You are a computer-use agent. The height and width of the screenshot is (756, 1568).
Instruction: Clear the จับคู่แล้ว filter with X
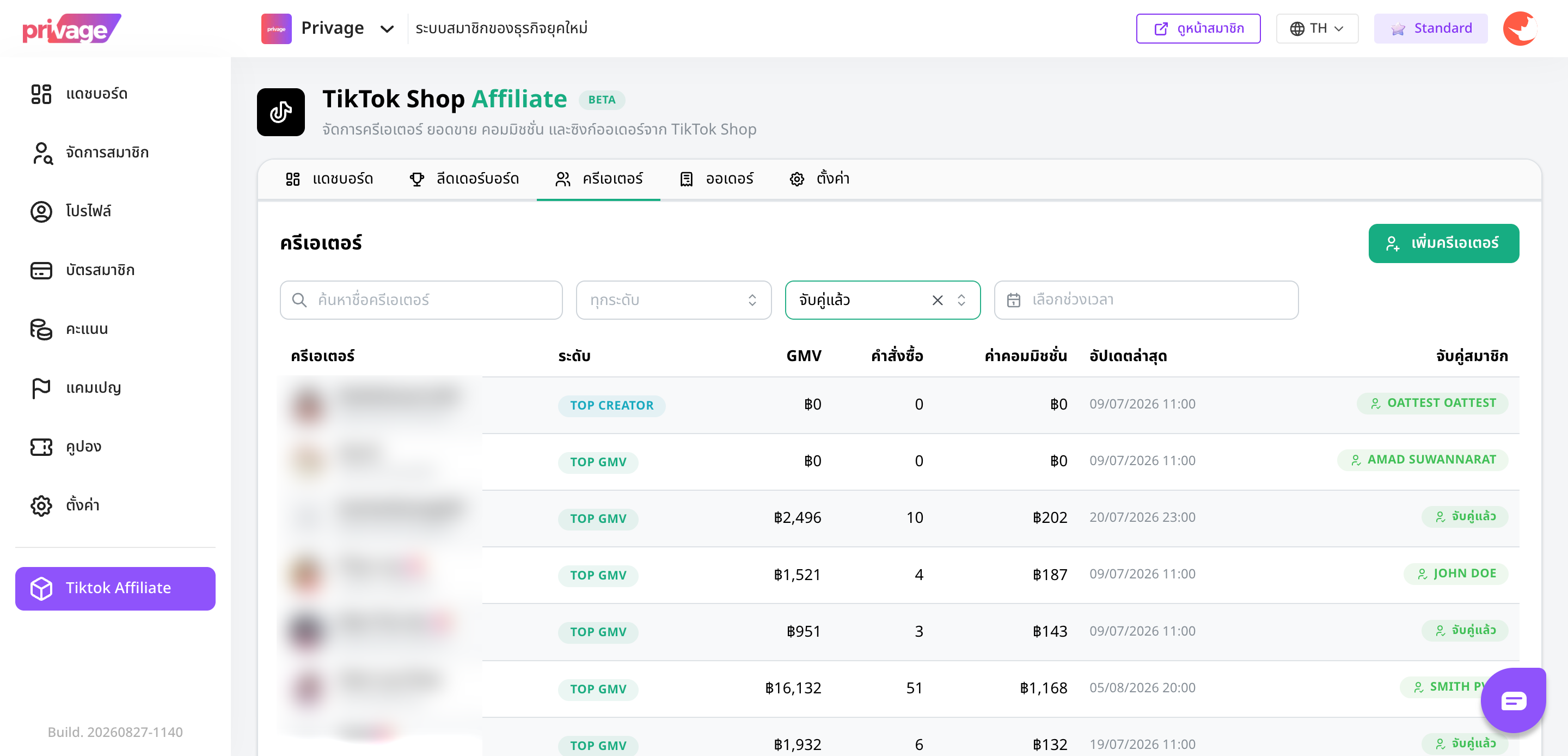[938, 300]
